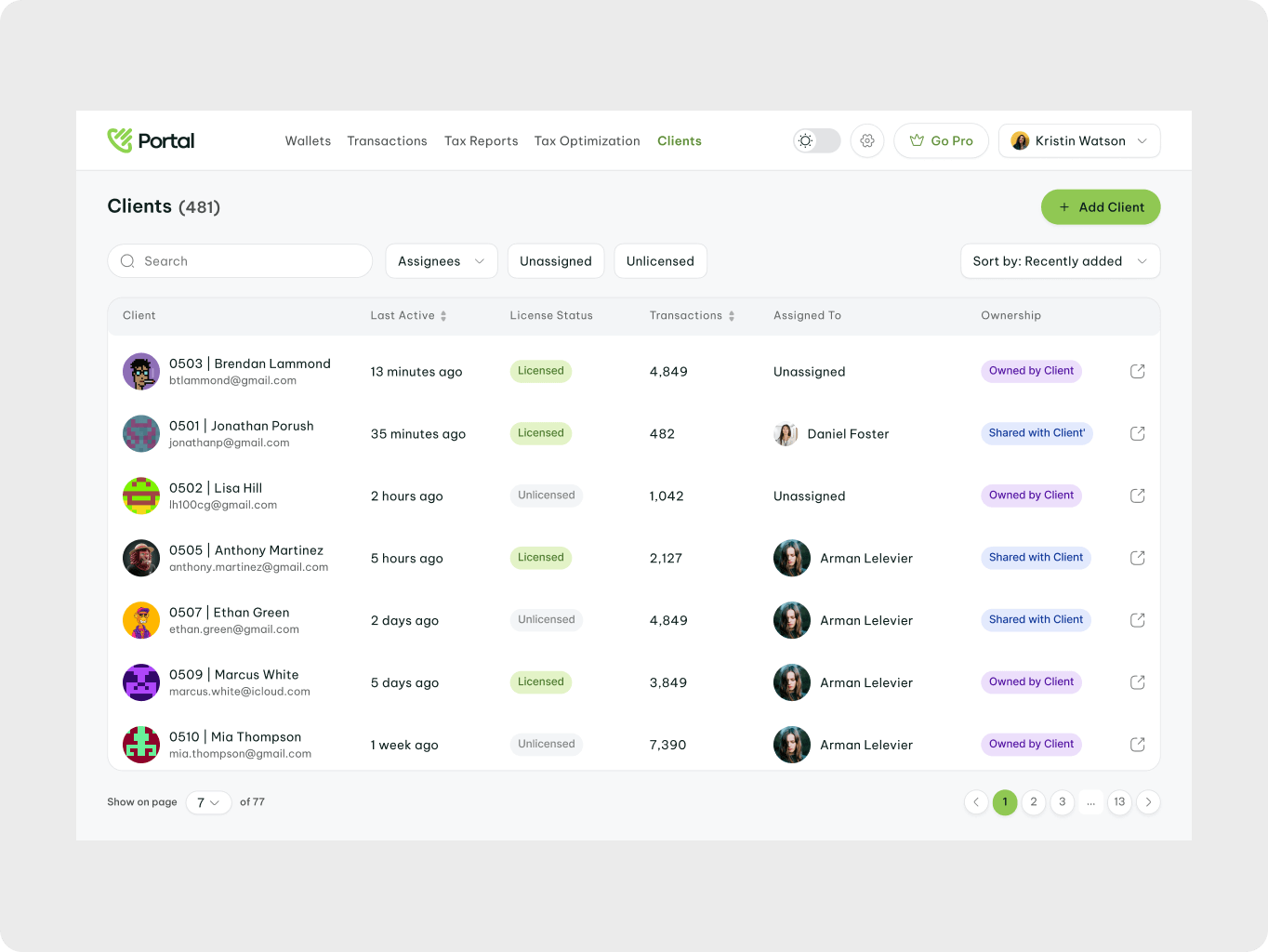Toggle the light/dark mode switch
Image resolution: width=1268 pixels, height=952 pixels.
pos(815,140)
